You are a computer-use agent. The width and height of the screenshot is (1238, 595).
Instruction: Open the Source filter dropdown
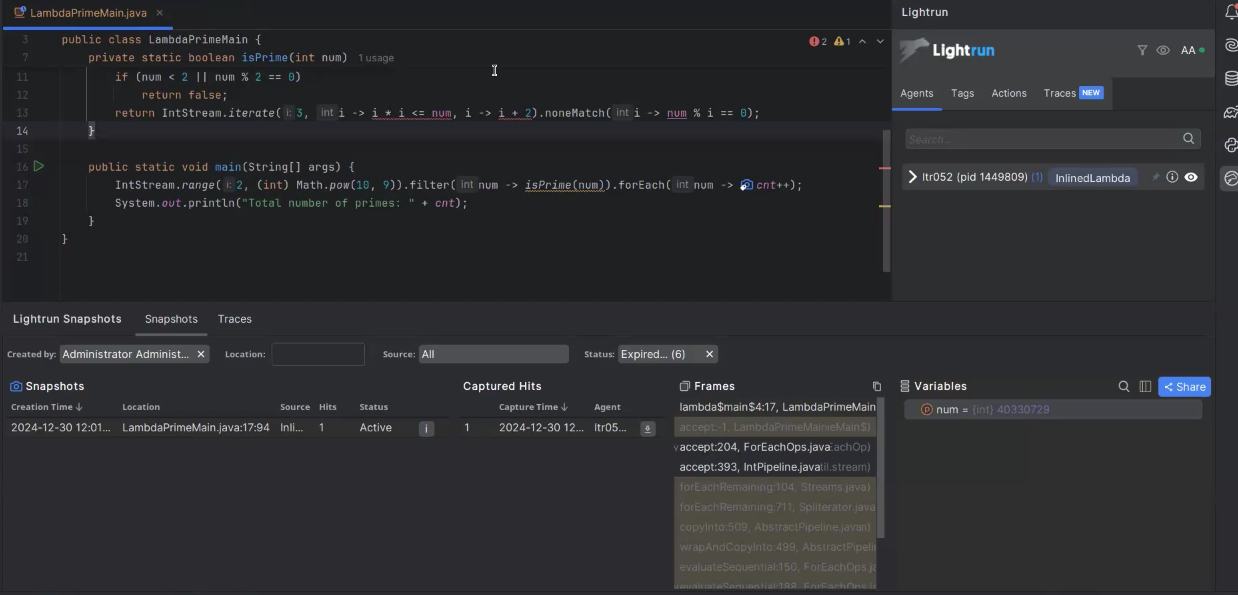(x=493, y=354)
